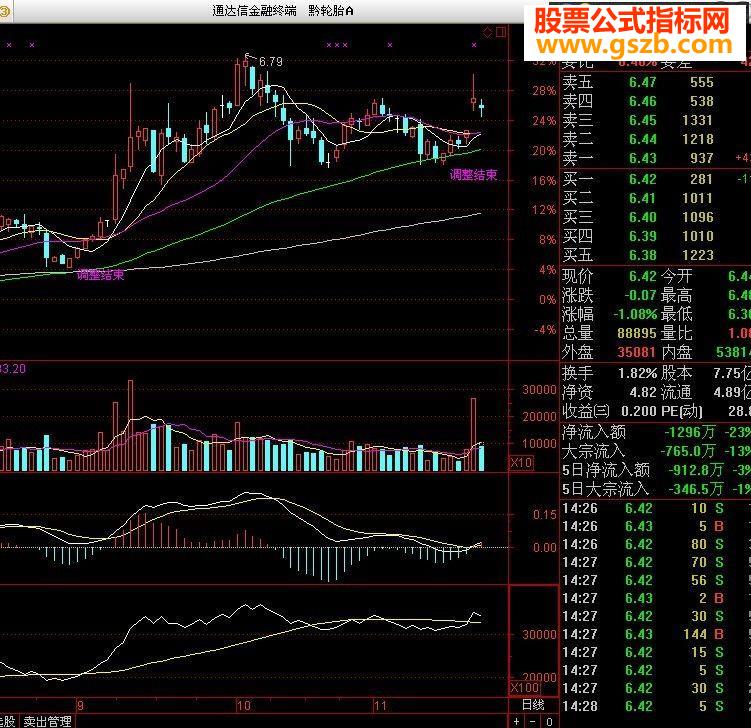This screenshot has width=751, height=728.
Task: Click the 黔轮胎A stock name in title bar
Action: pos(330,11)
